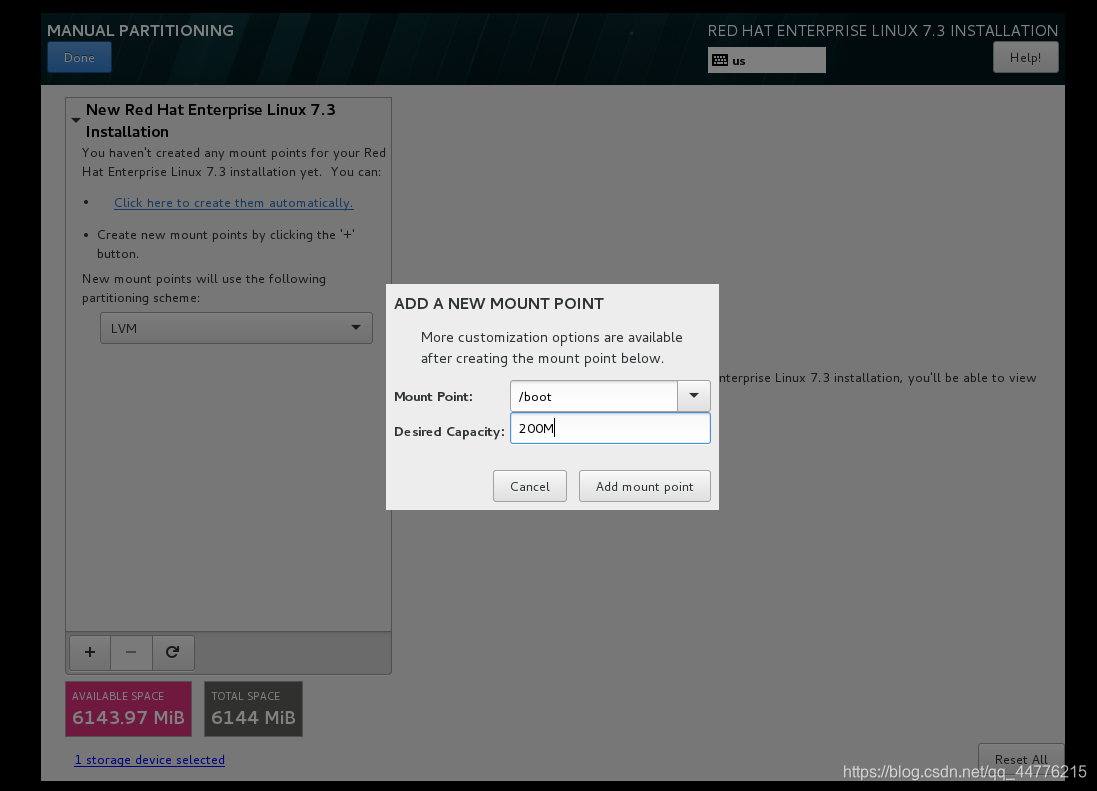This screenshot has height=791, width=1097.
Task: Click the plus add mount point icon
Action: pyautogui.click(x=90, y=652)
